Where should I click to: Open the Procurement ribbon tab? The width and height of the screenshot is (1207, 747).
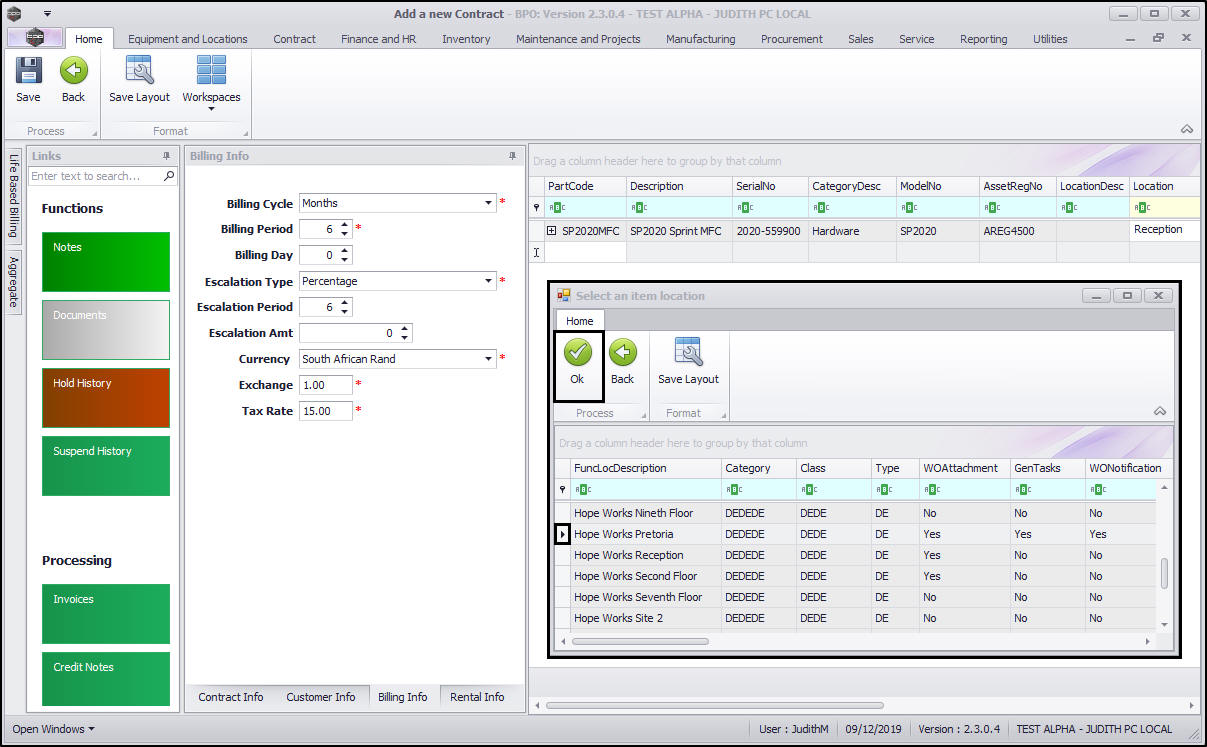tap(791, 39)
